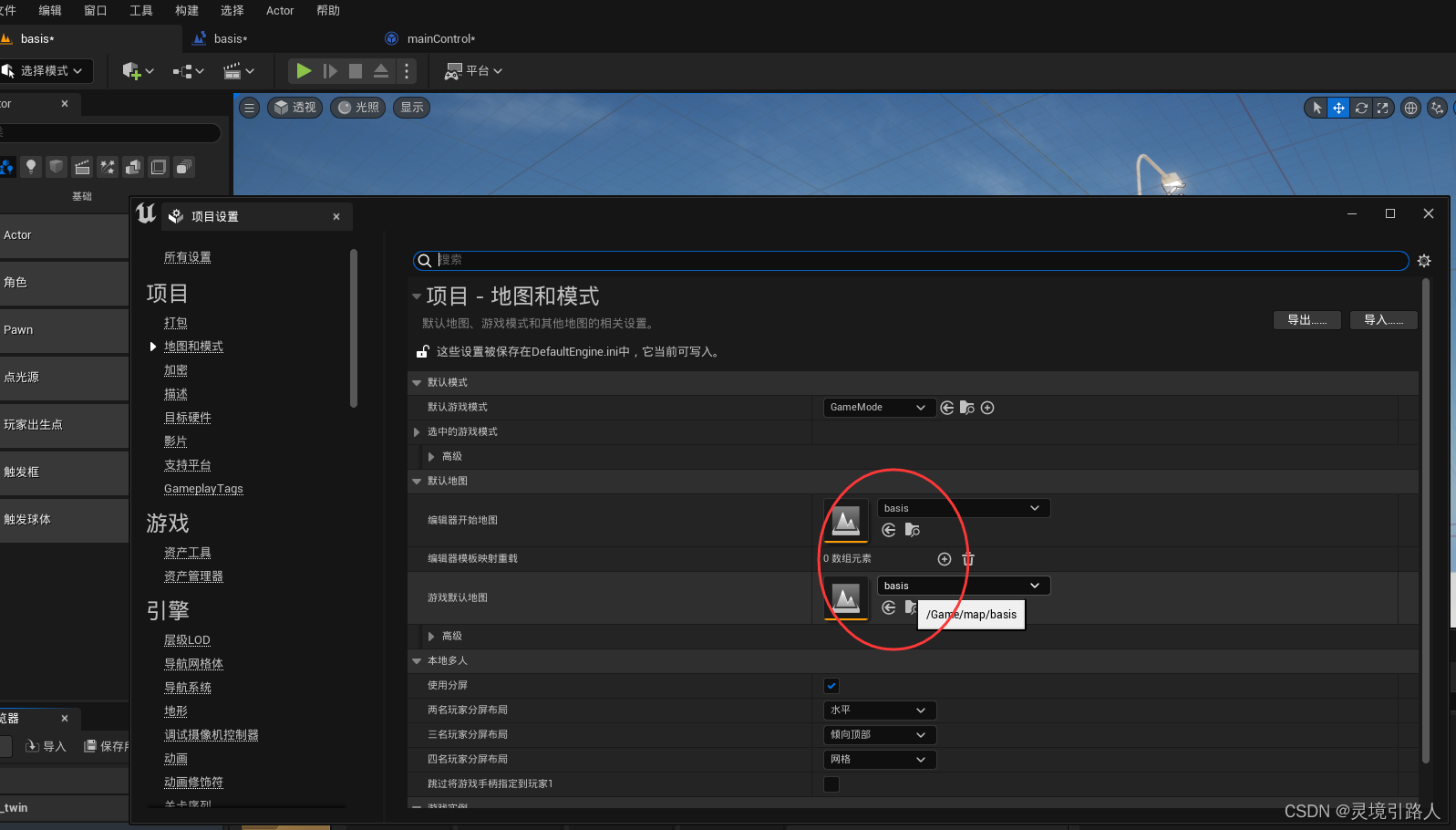Toggle the world coordinate globe icon

coord(1410,108)
